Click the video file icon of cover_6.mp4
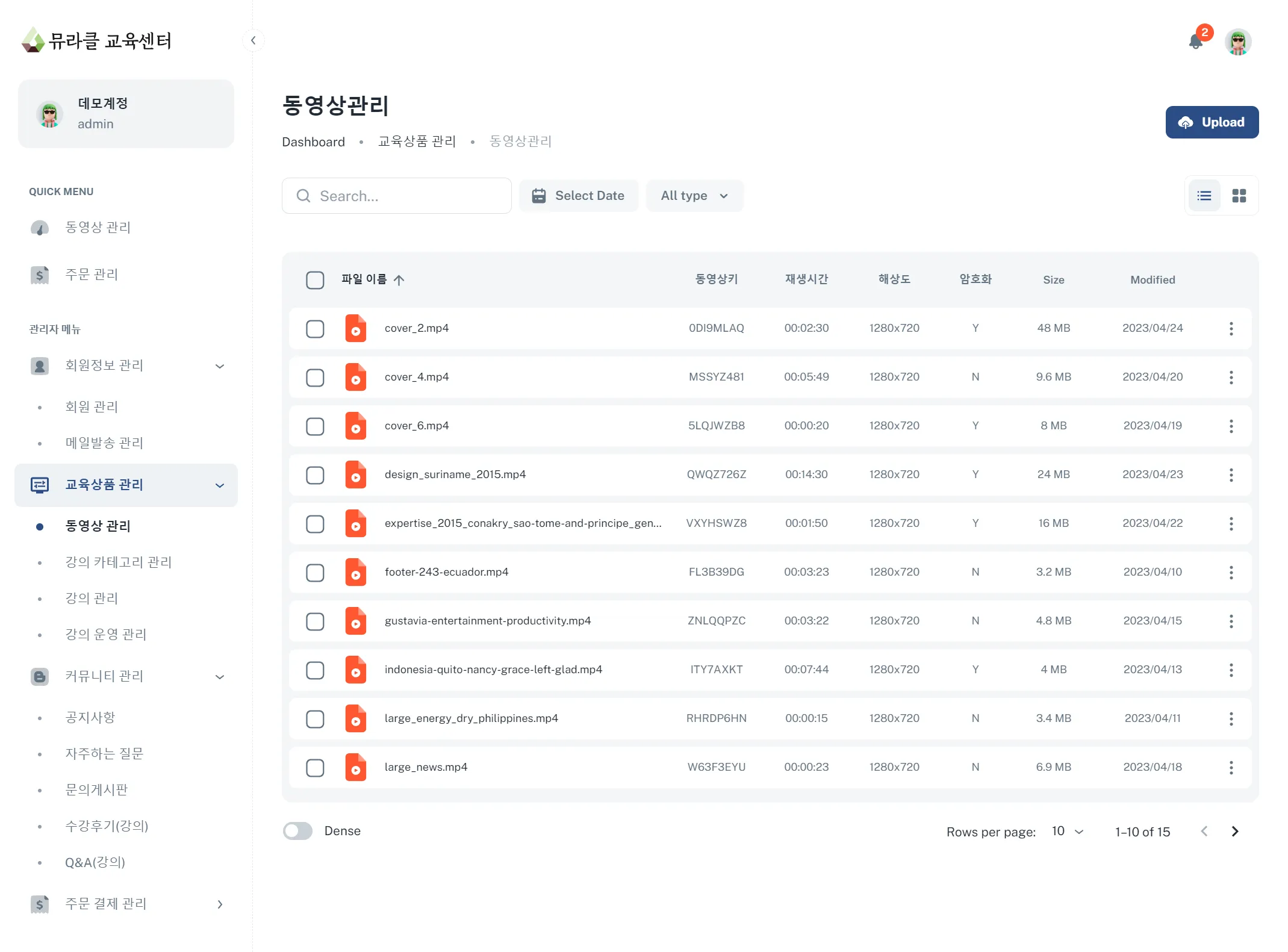The height and width of the screenshot is (952, 1288). pos(356,426)
